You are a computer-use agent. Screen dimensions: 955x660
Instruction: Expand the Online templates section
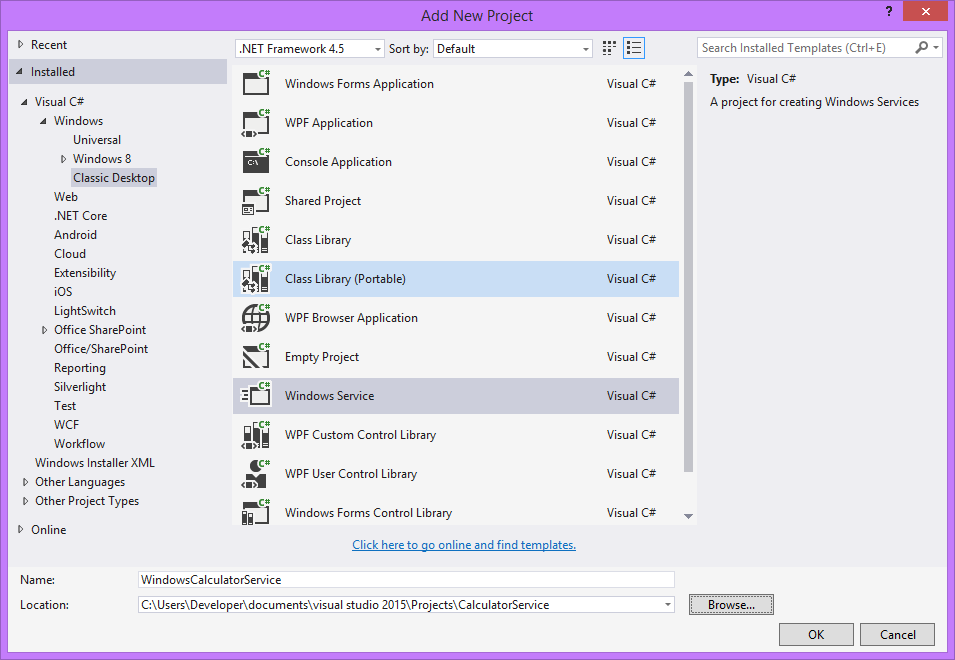point(22,530)
